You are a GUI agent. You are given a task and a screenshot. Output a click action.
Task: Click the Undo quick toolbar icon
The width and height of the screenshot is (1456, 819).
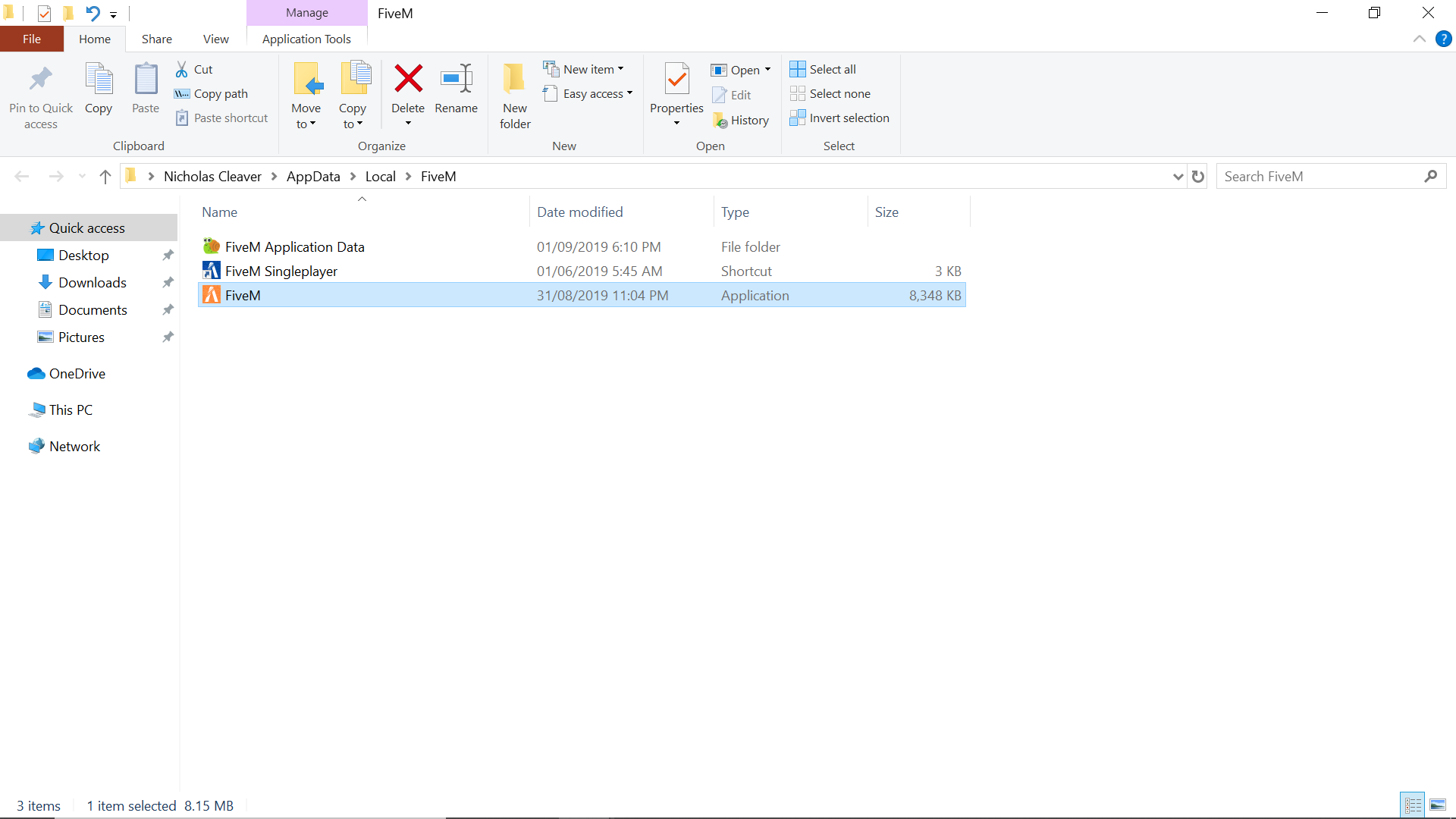tap(93, 13)
